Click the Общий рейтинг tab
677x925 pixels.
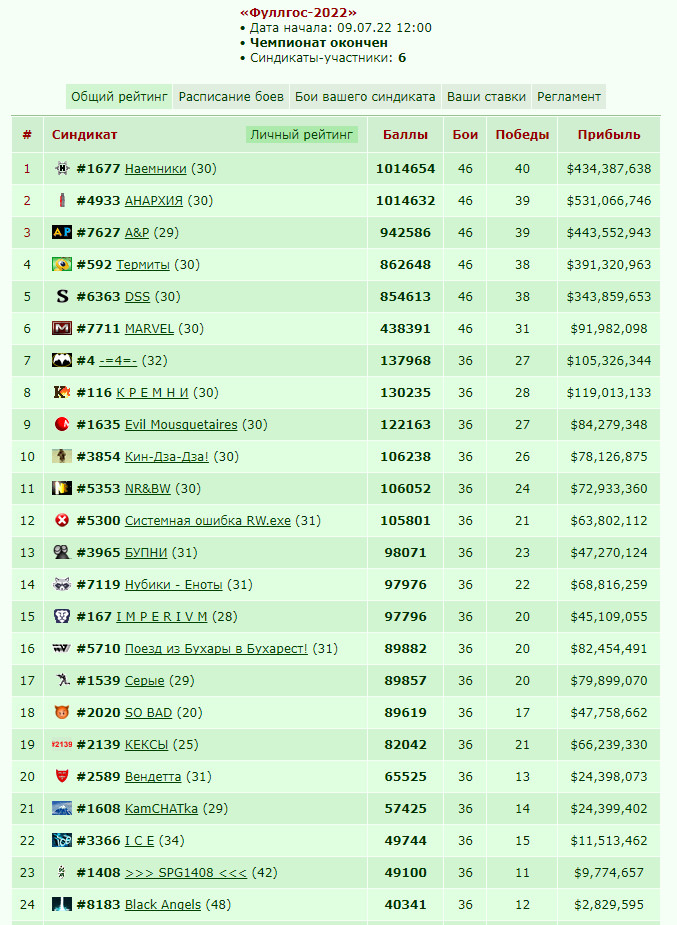coord(119,97)
